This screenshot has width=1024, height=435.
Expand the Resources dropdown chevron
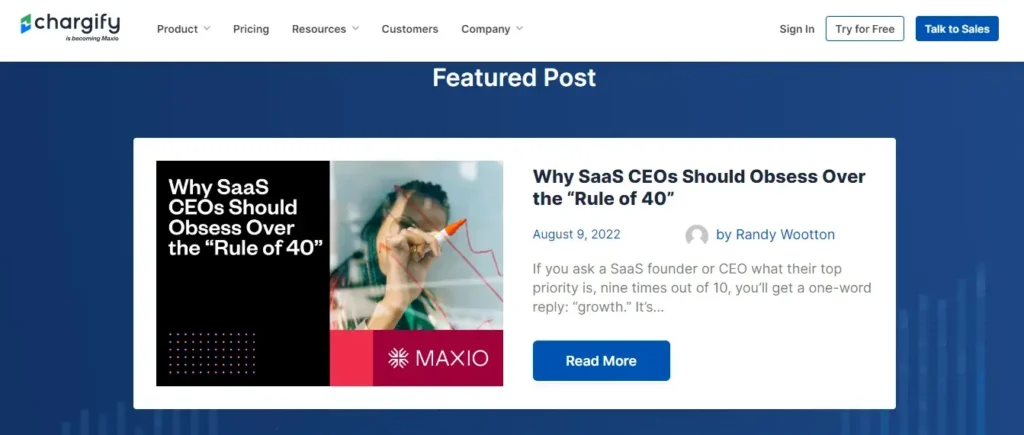point(355,29)
